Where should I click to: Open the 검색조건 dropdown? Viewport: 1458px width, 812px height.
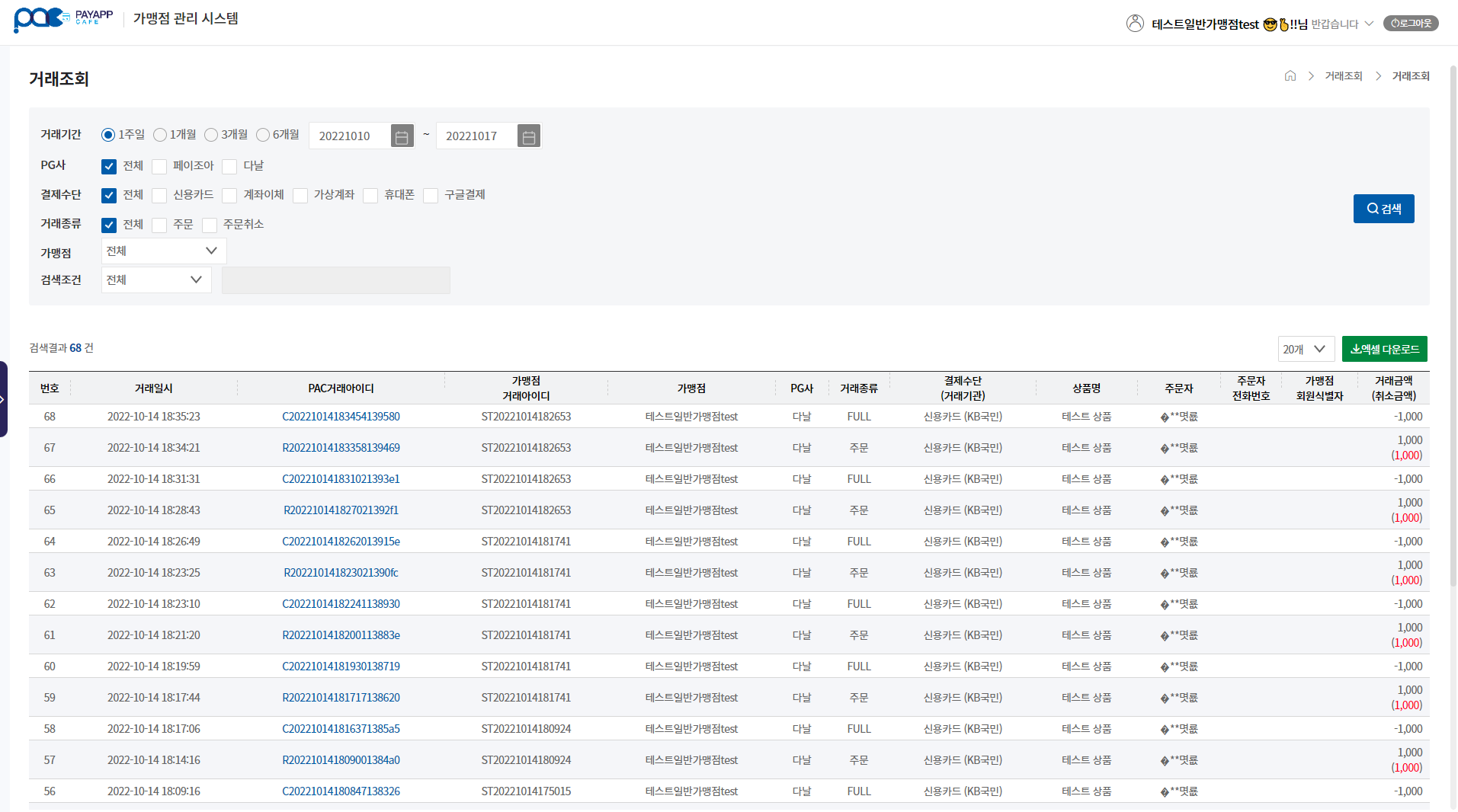pos(156,280)
